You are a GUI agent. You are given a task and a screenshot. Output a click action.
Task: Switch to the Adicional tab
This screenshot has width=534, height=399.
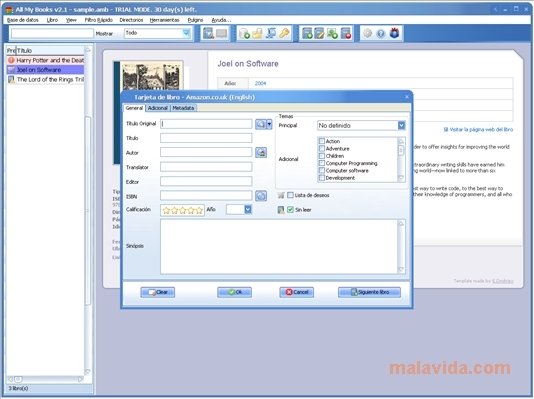157,108
